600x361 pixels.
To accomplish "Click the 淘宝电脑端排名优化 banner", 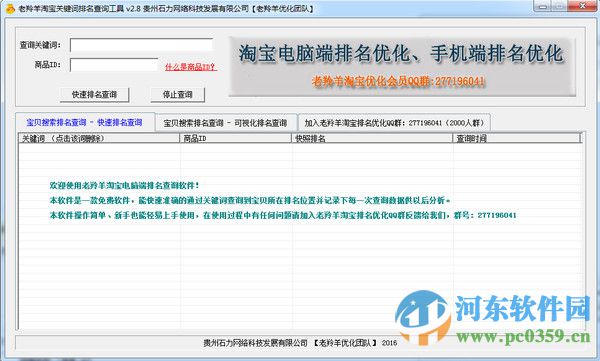I will (x=402, y=66).
